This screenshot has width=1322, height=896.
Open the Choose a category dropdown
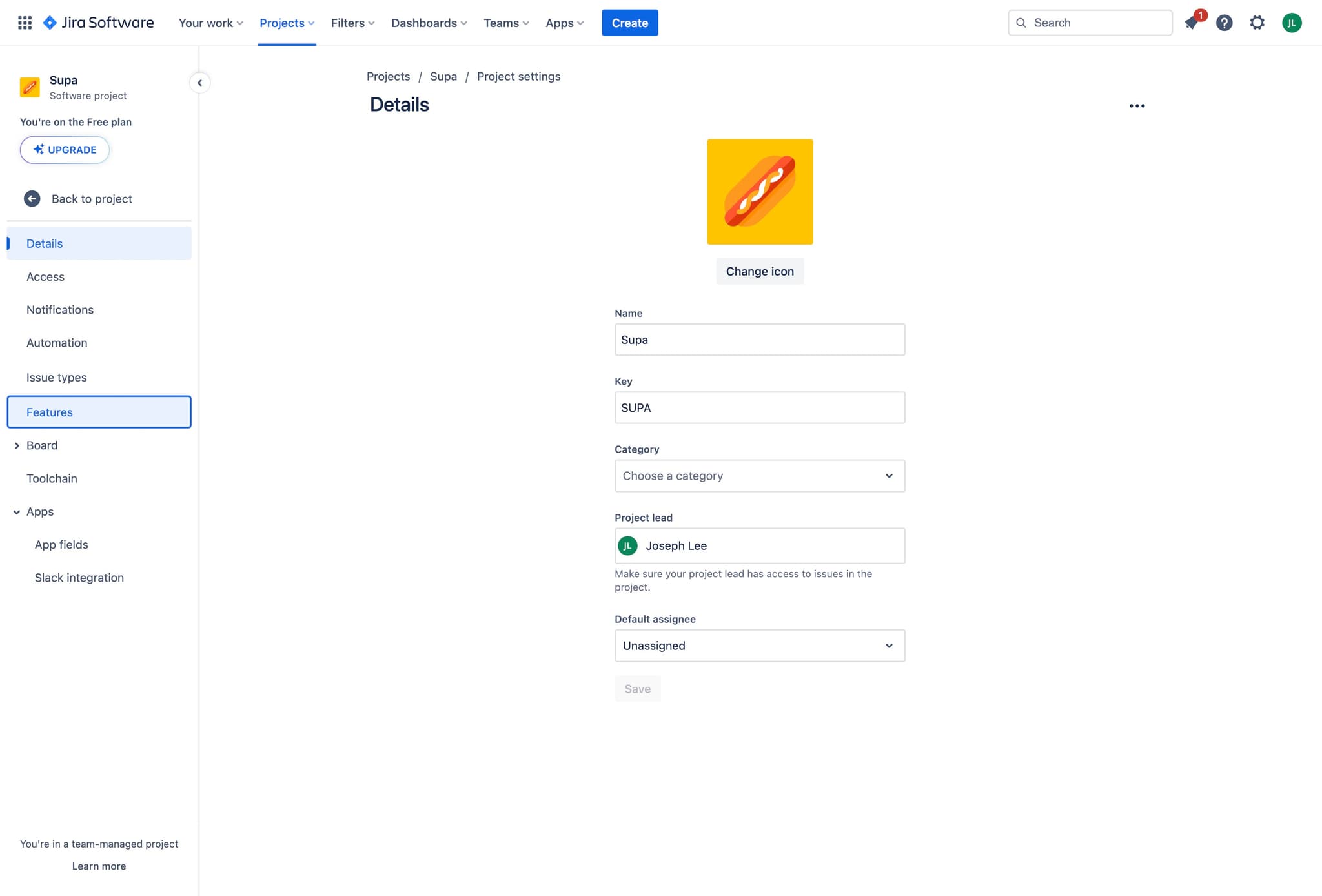click(x=759, y=476)
